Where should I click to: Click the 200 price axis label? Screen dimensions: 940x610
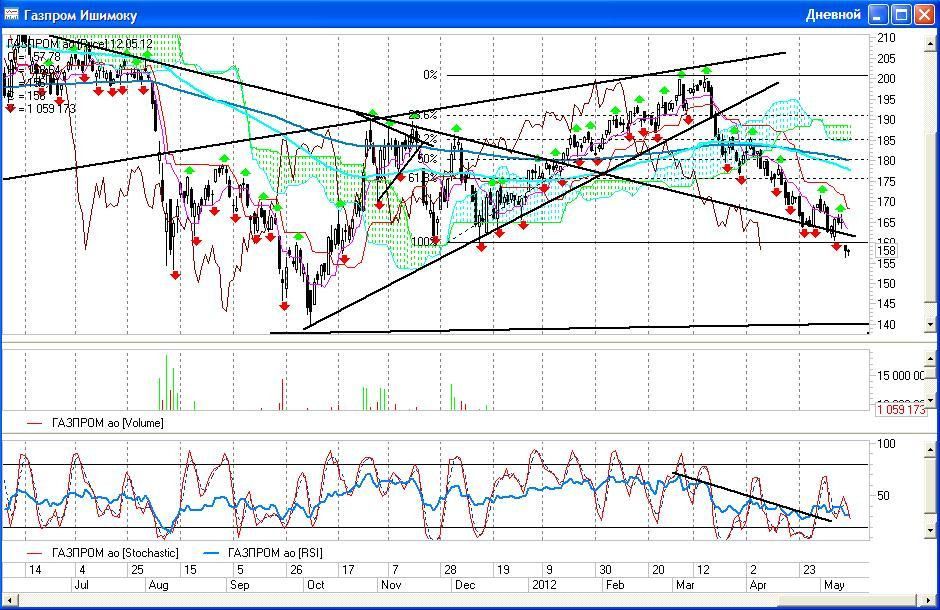pyautogui.click(x=886, y=78)
